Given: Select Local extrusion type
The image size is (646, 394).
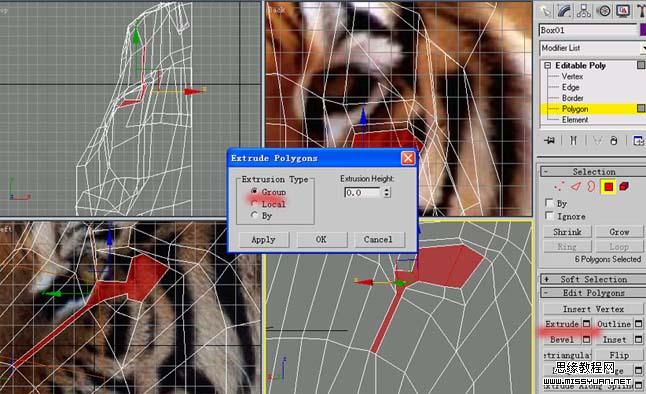Looking at the screenshot, I should tap(255, 204).
